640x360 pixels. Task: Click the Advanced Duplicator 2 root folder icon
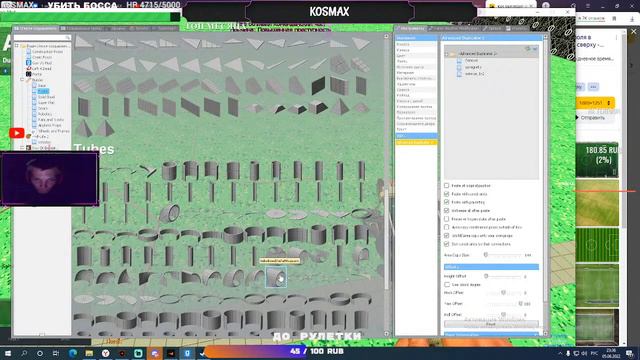tap(453, 54)
